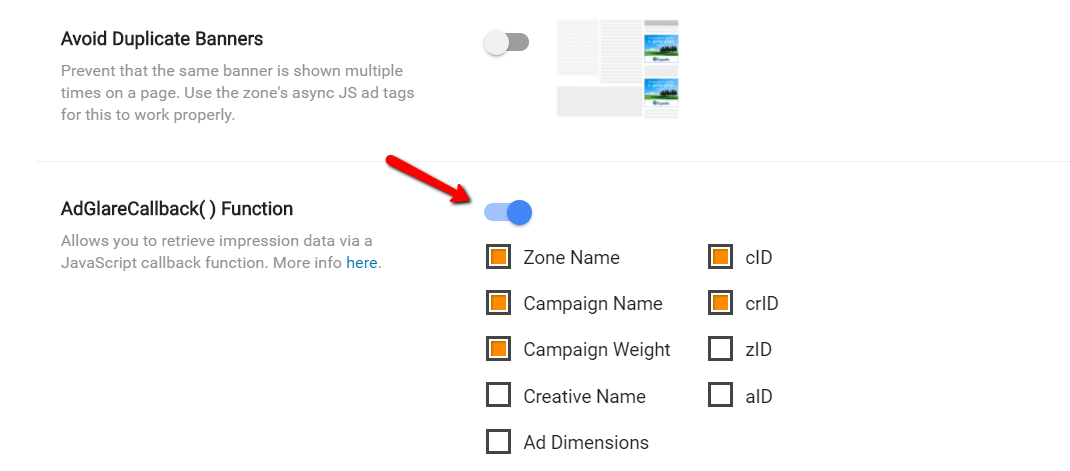Enable the zID checkbox
Screen dimensions: 1070x471
tap(721, 349)
